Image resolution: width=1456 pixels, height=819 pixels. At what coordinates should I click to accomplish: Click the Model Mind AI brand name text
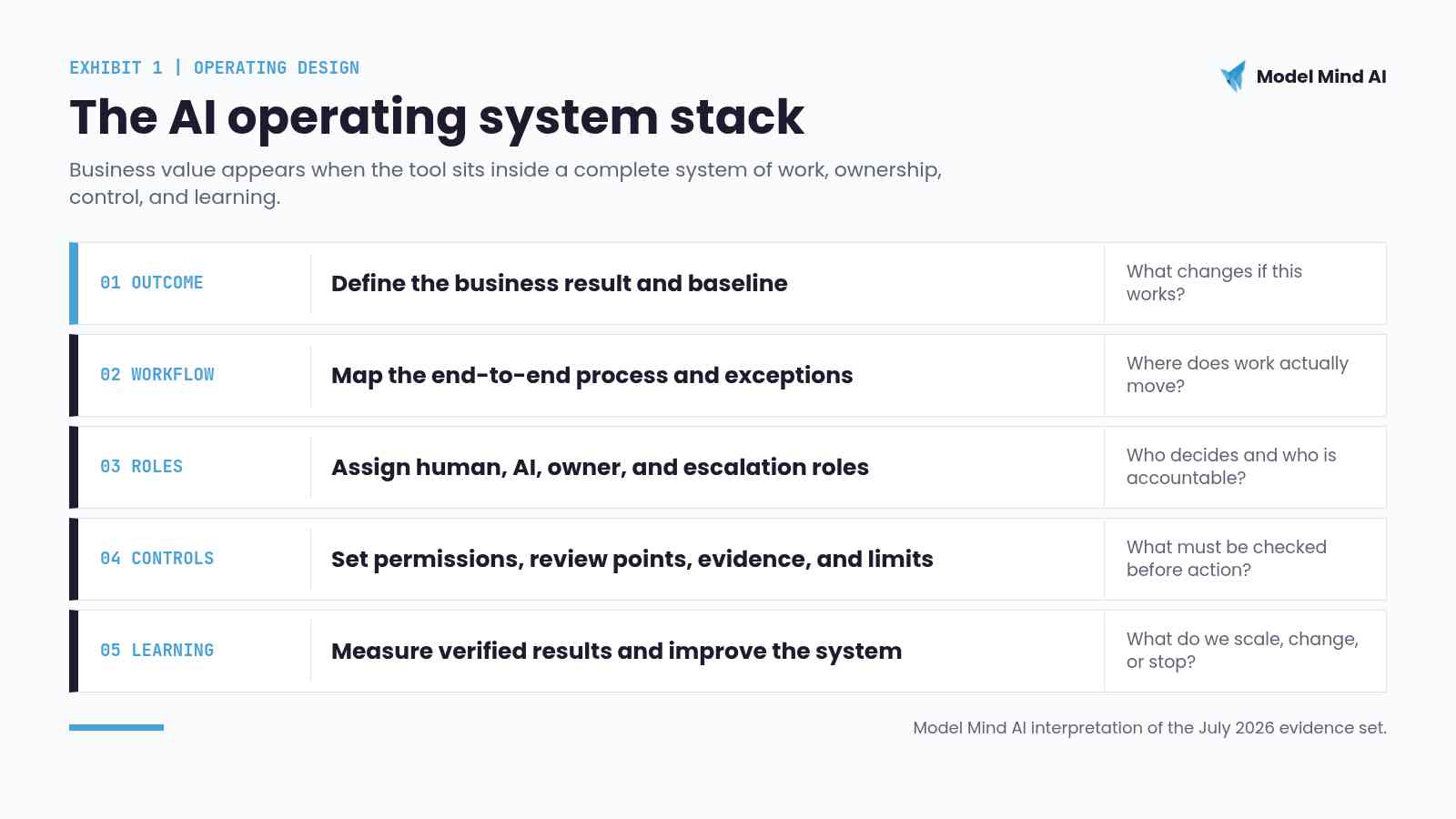point(1321,76)
